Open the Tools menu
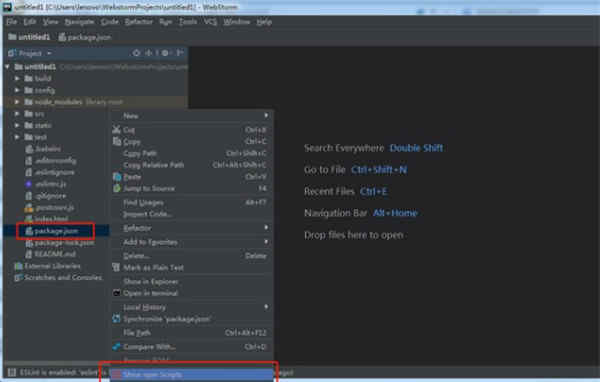Image resolution: width=600 pixels, height=382 pixels. pos(188,22)
